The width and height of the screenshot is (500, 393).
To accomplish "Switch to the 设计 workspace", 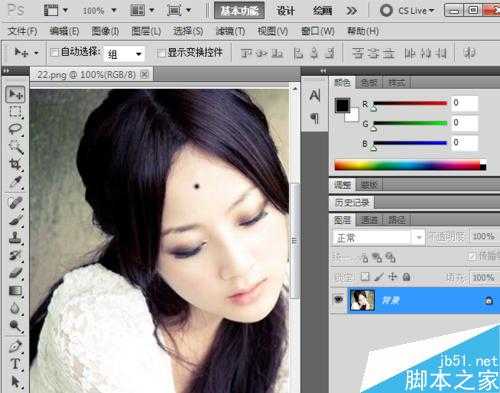I will [x=285, y=11].
